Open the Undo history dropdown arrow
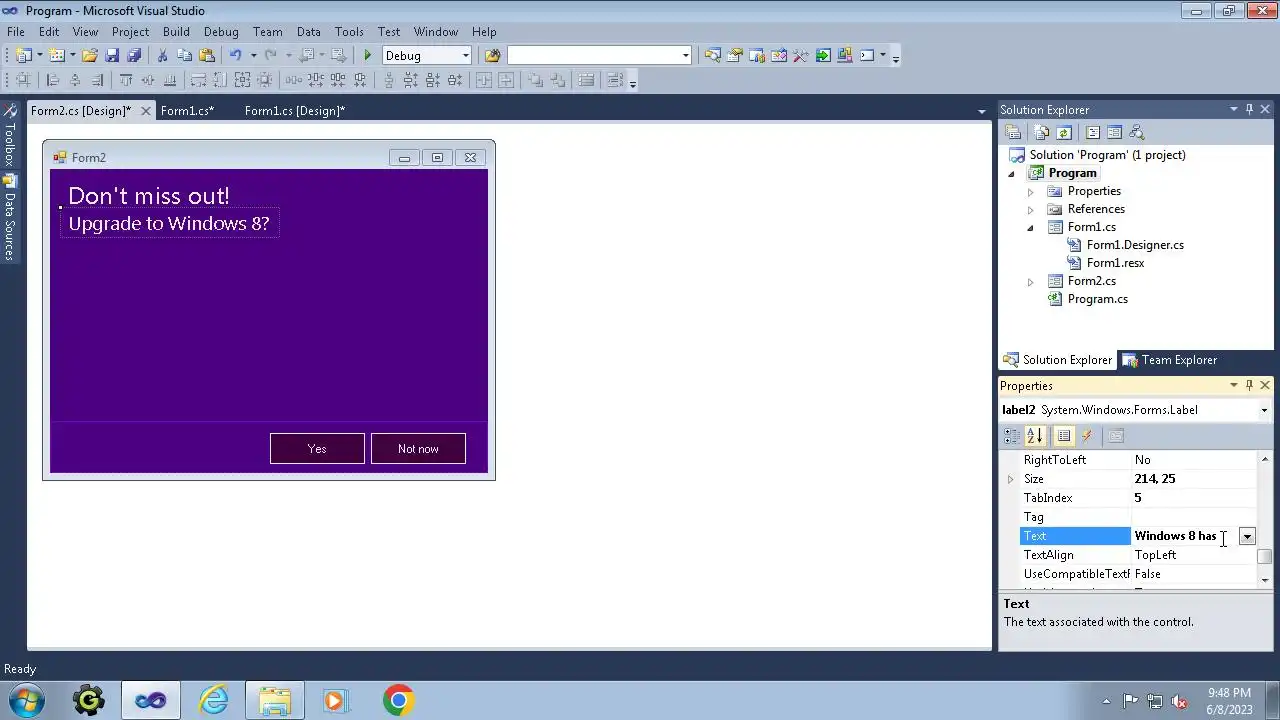Image resolution: width=1280 pixels, height=720 pixels. 253,56
